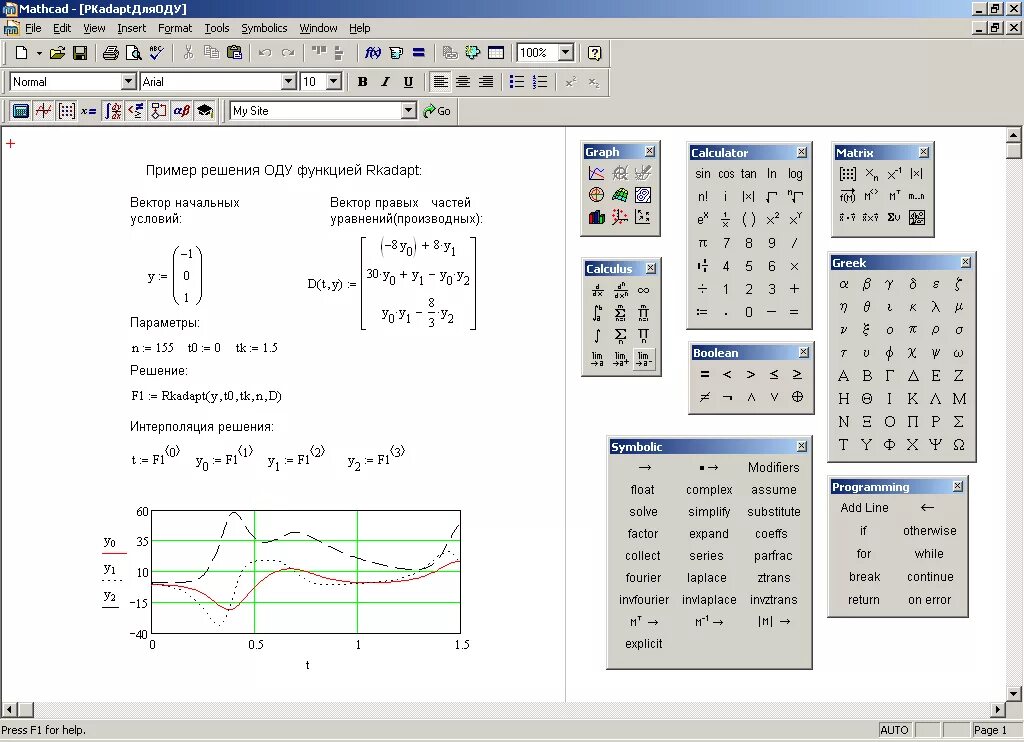Show the Graph toolbar icon
Screen dimensions: 1024x742
(x=44, y=111)
